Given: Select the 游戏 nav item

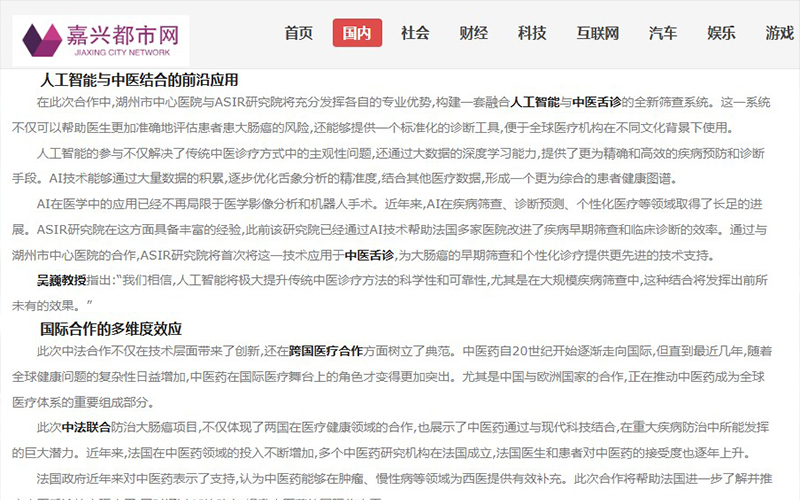Looking at the screenshot, I should click(x=779, y=33).
